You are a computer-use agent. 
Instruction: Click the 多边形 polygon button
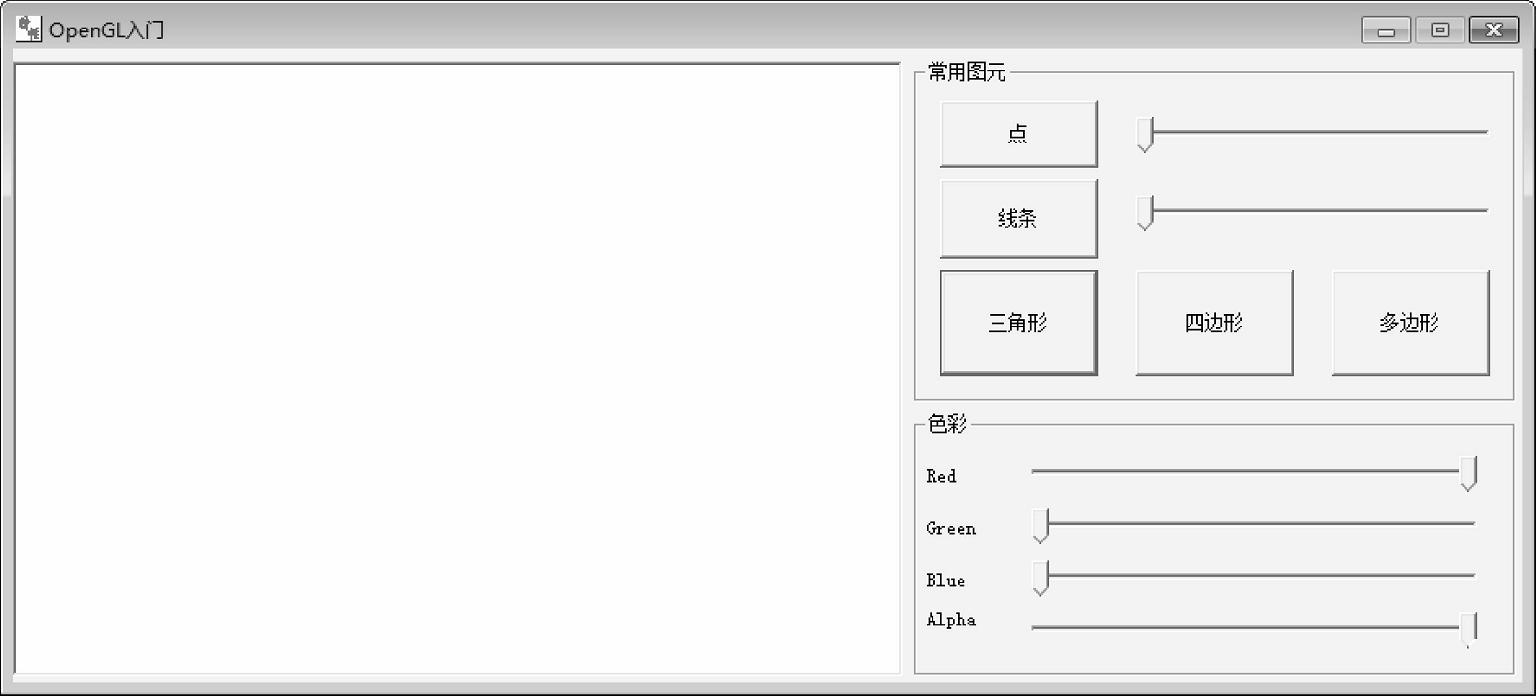tap(1410, 322)
